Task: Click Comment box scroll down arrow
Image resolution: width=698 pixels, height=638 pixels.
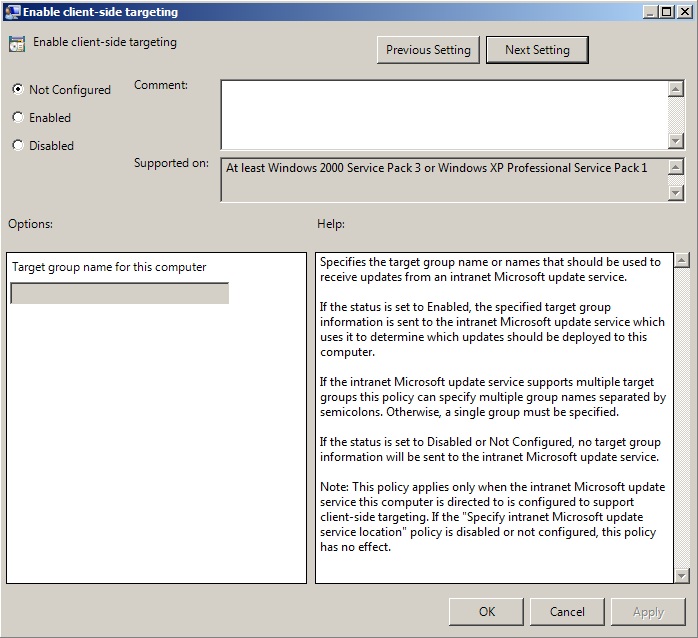Action: (x=676, y=141)
